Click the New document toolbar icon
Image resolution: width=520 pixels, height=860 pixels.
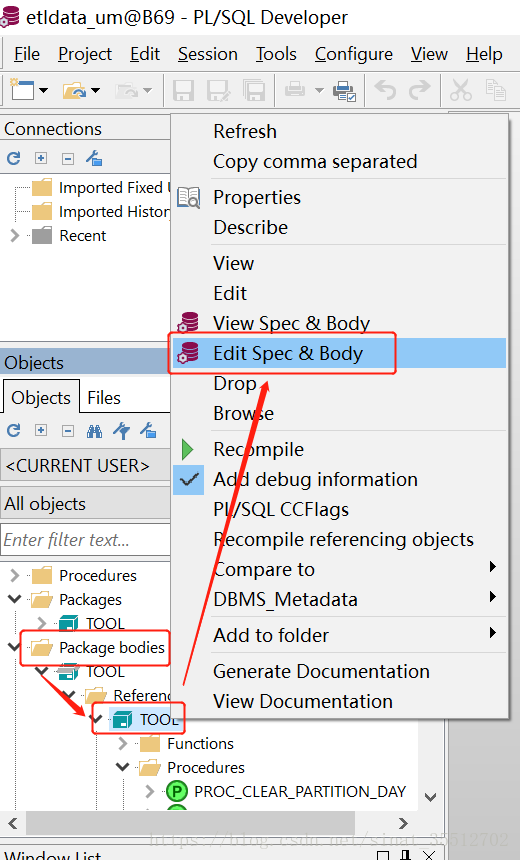tap(22, 89)
